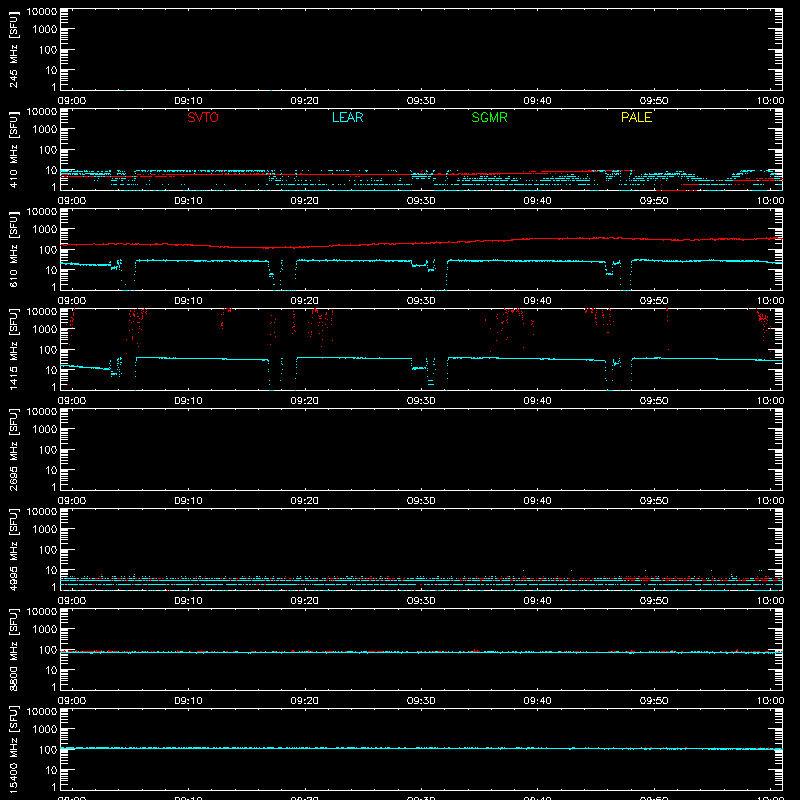Click 09:00 label below the 610 MHz panel
800x800 pixels.
click(x=71, y=301)
